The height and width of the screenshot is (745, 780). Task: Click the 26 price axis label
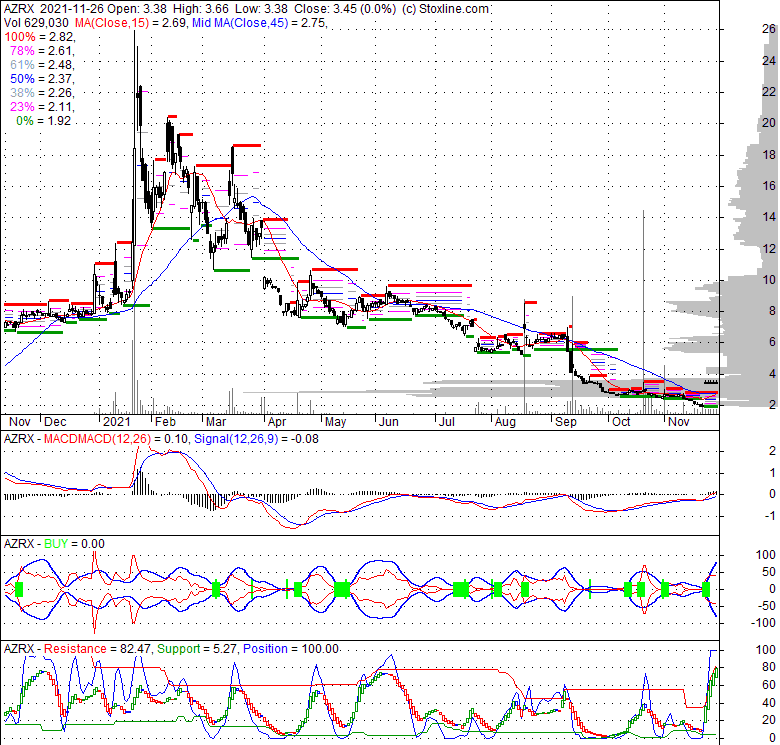(769, 29)
